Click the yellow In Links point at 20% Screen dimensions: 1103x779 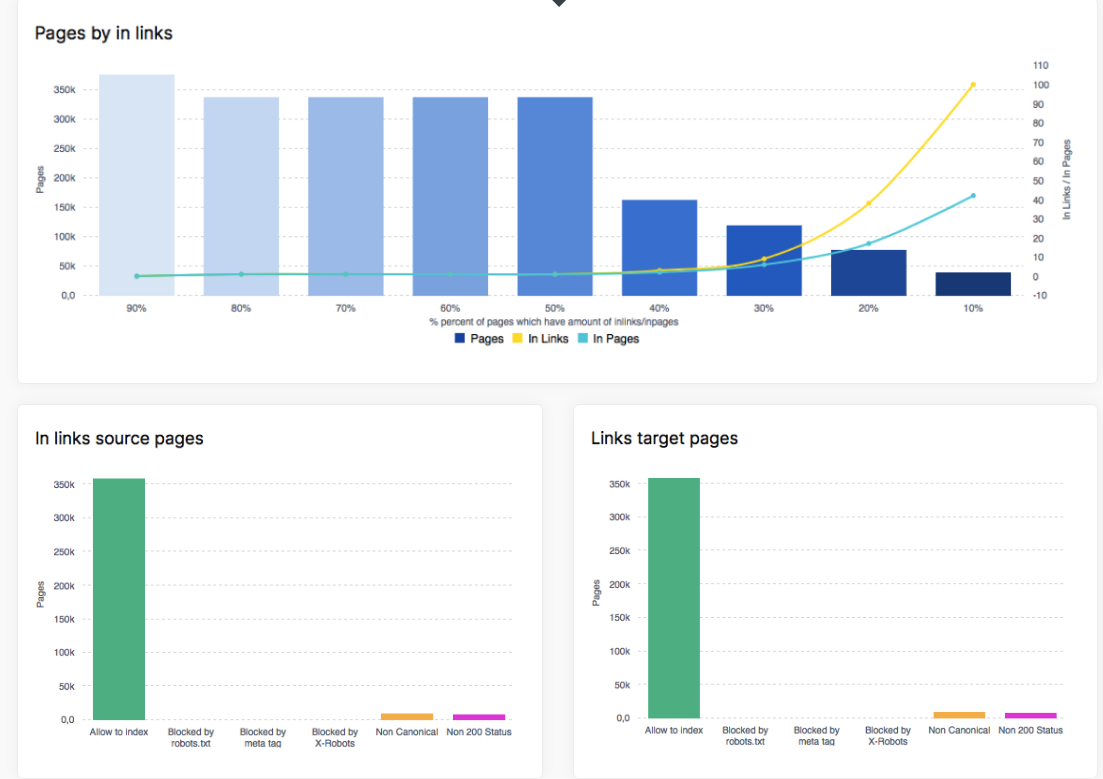pos(868,203)
